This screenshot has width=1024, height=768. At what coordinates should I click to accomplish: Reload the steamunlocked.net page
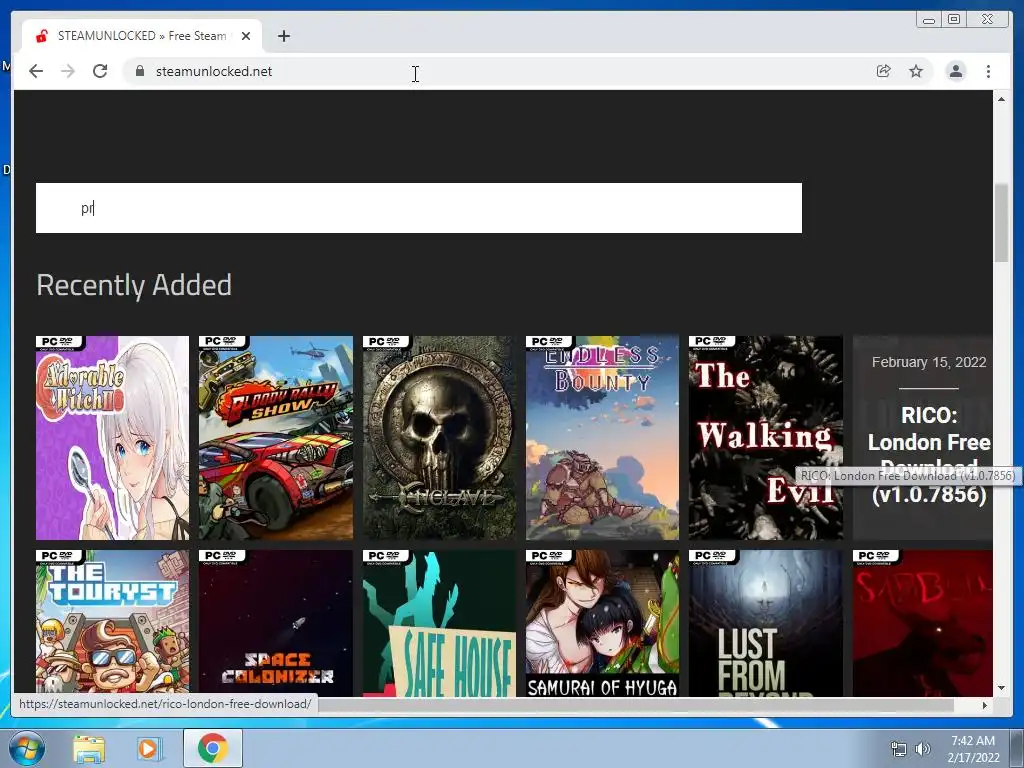tap(100, 71)
